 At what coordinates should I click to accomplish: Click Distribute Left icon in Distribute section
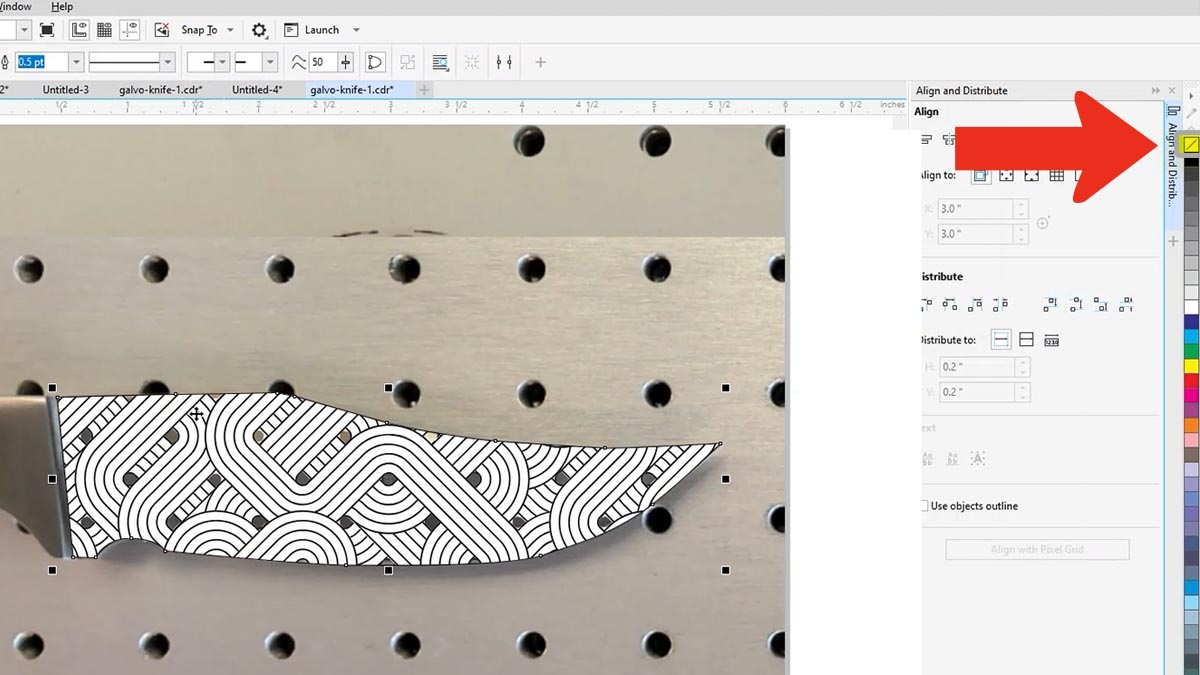pyautogui.click(x=926, y=304)
